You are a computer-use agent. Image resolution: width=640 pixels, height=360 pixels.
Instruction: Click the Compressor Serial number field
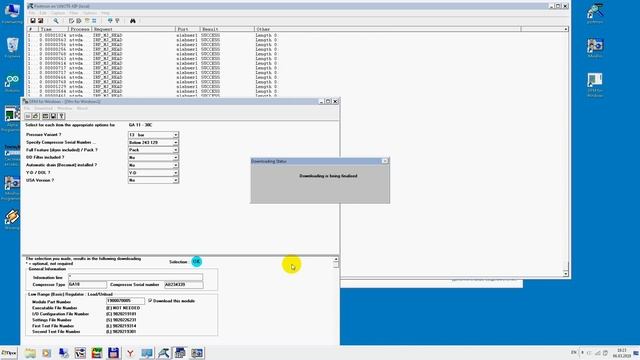[x=184, y=284]
